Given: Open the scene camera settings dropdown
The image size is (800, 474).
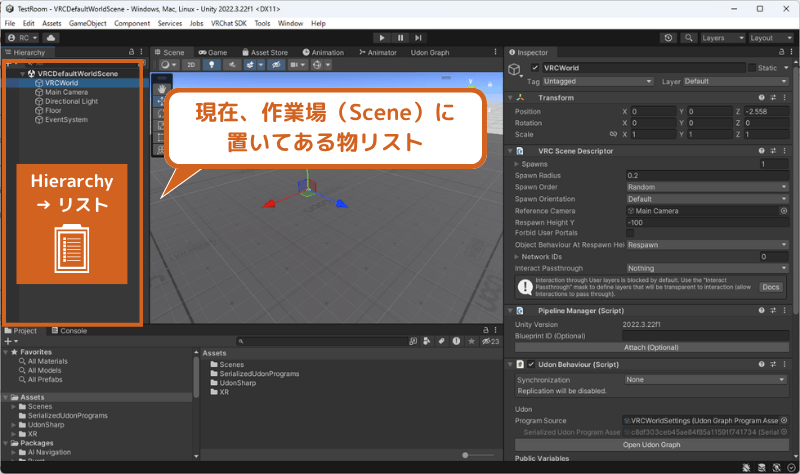Looking at the screenshot, I should tap(297, 65).
